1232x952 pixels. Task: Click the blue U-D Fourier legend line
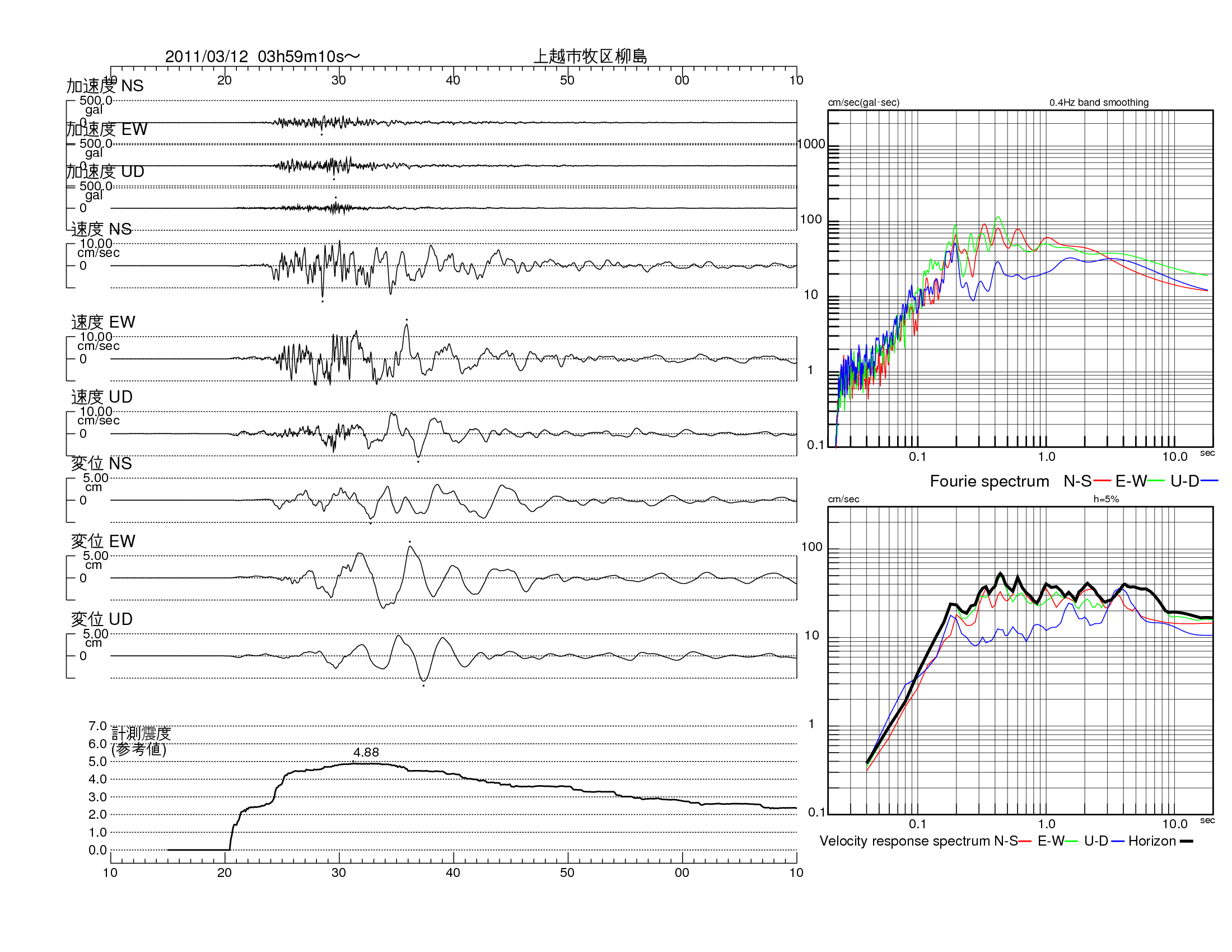(1210, 481)
